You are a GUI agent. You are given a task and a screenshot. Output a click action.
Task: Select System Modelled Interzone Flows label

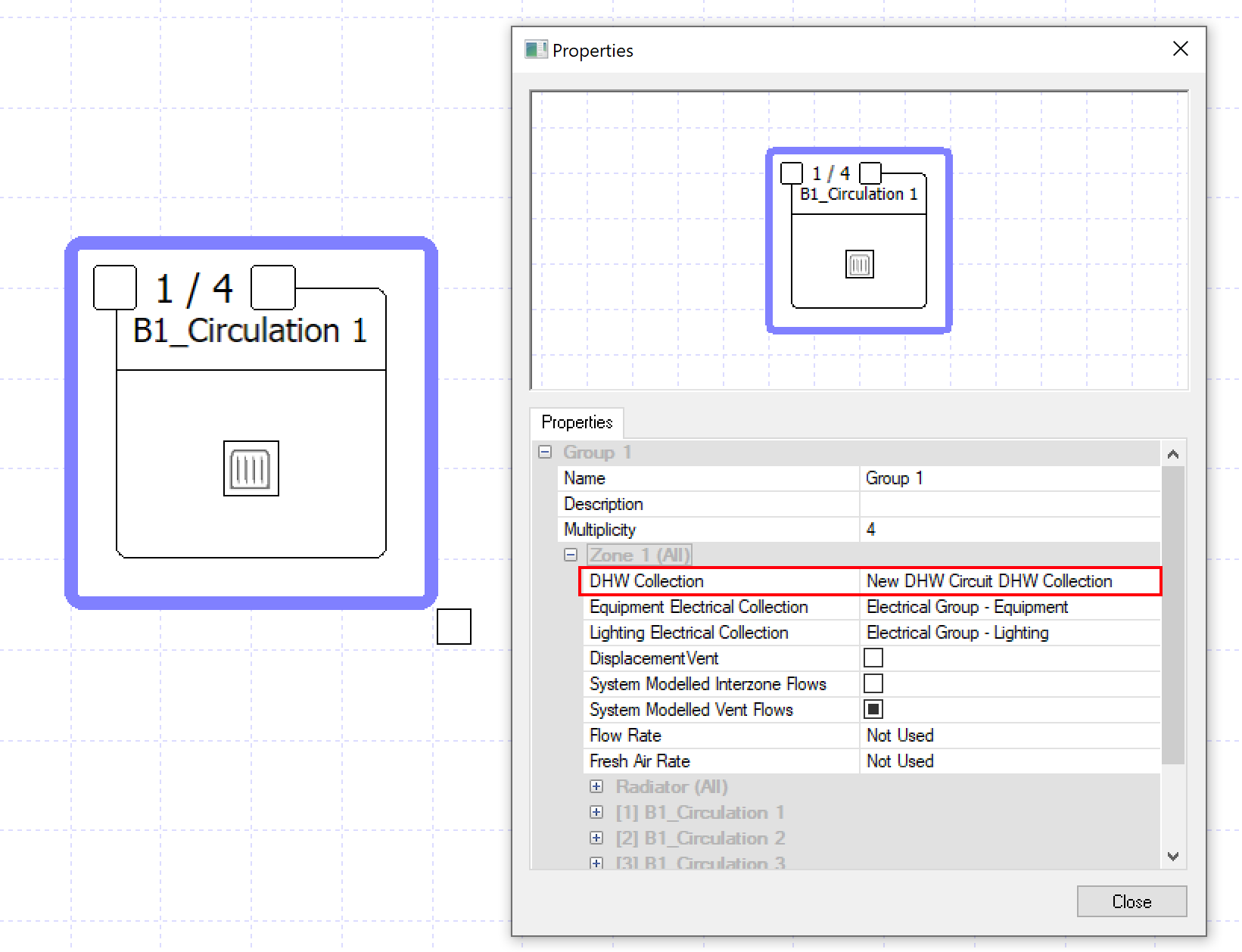708,684
